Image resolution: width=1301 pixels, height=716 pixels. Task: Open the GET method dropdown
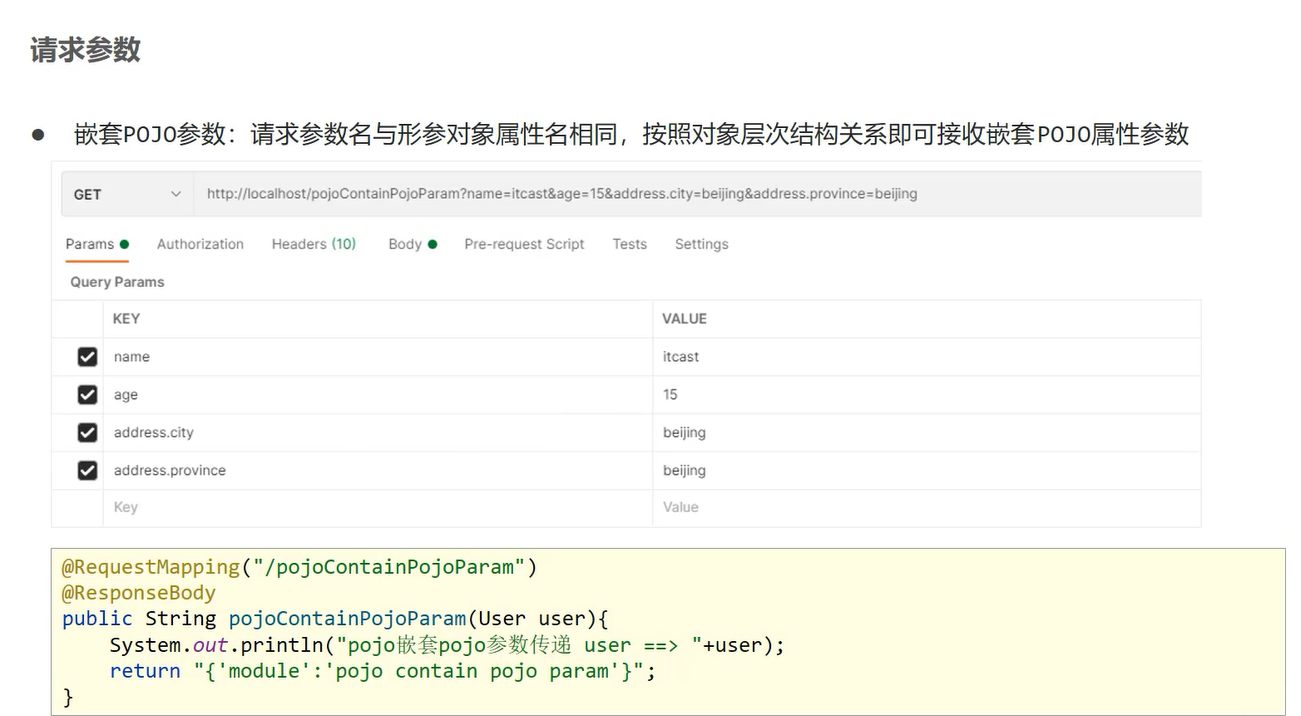tap(127, 194)
